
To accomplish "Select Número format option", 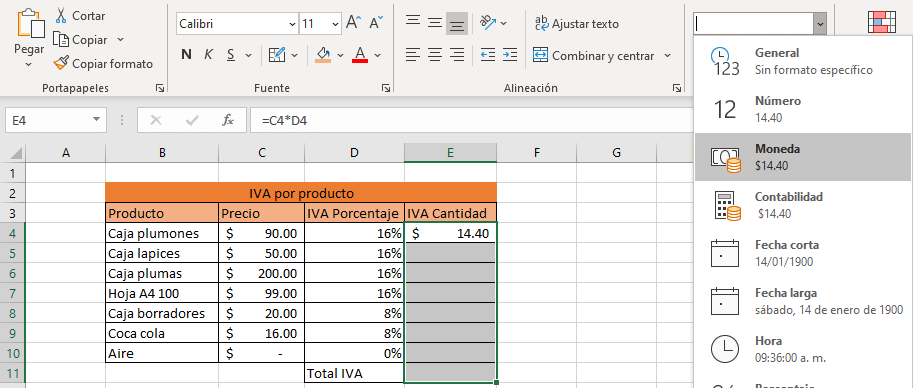I will (x=803, y=109).
